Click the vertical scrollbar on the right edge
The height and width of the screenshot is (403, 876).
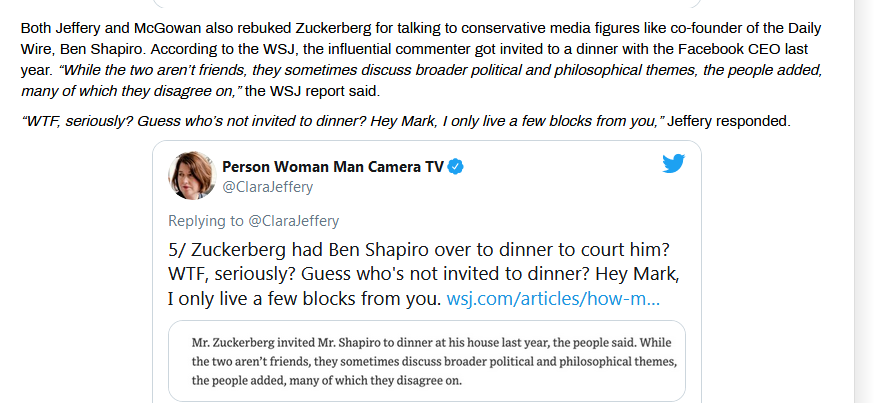coord(865,201)
